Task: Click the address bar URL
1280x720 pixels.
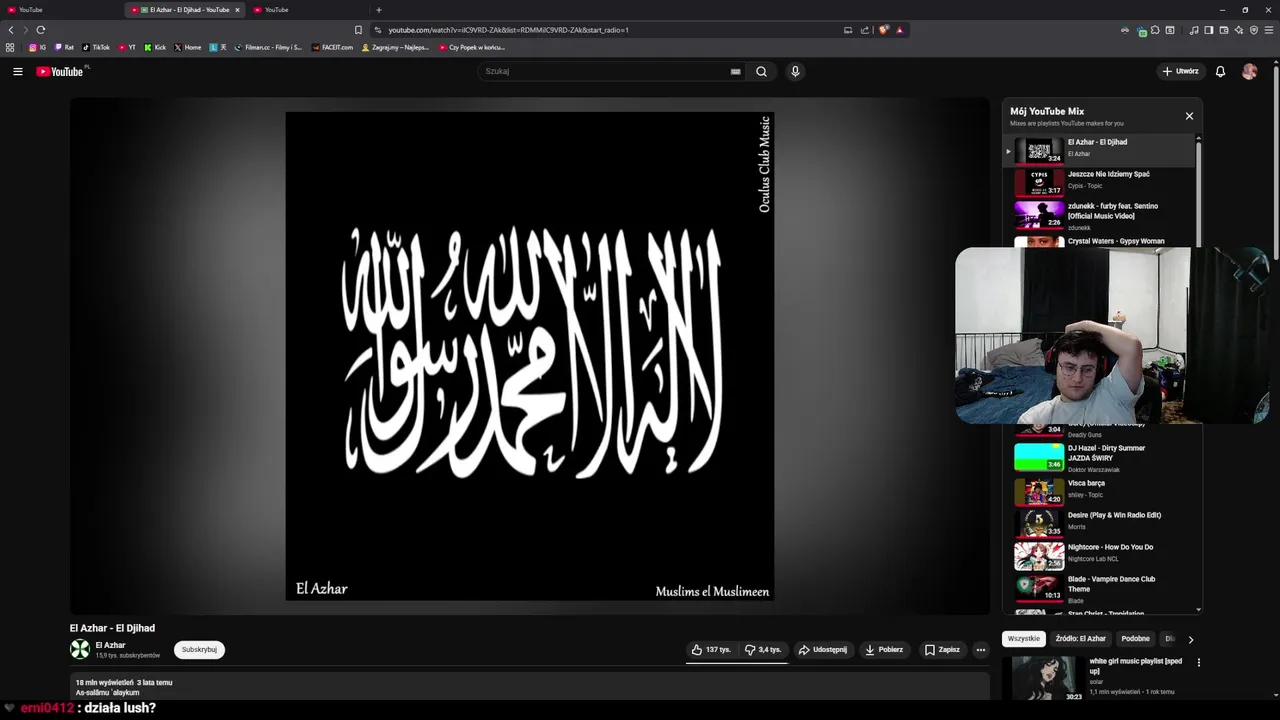Action: pos(508,30)
